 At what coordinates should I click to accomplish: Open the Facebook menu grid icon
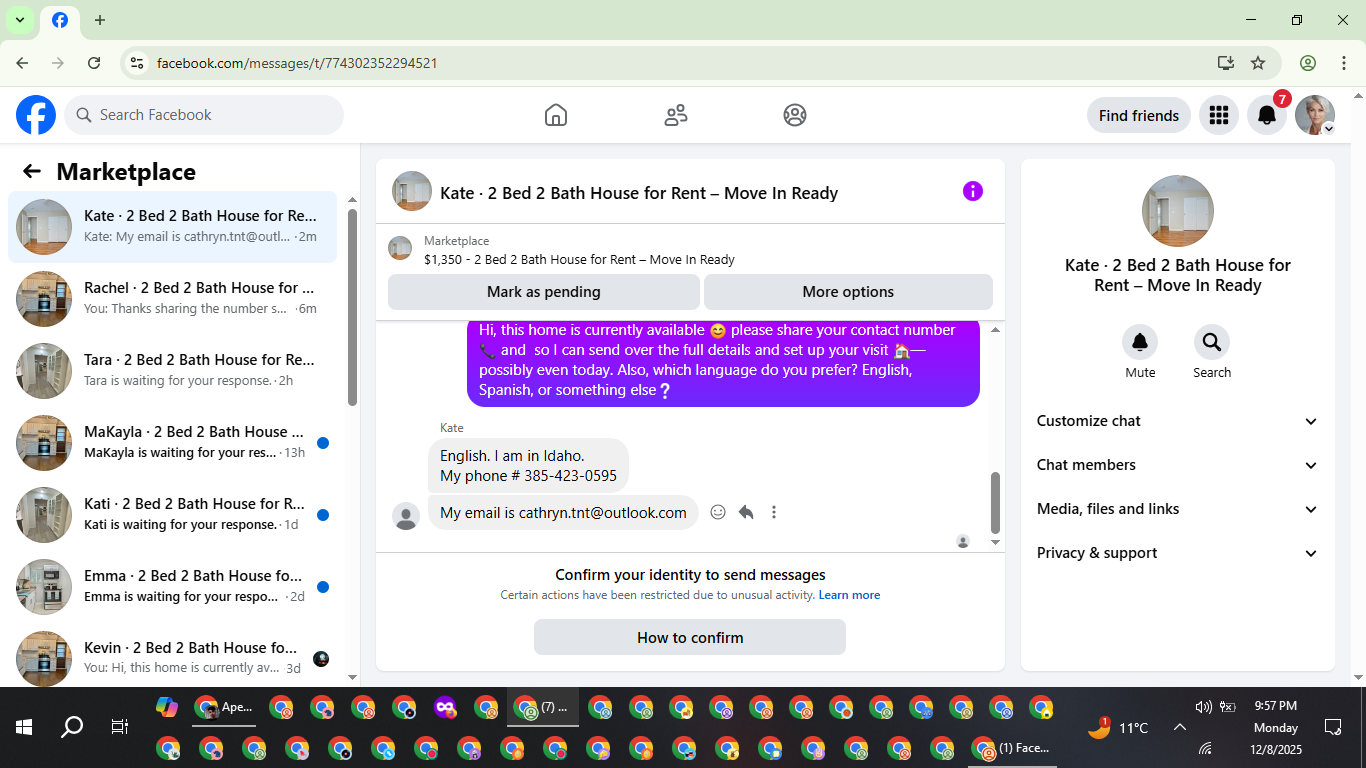(1218, 115)
